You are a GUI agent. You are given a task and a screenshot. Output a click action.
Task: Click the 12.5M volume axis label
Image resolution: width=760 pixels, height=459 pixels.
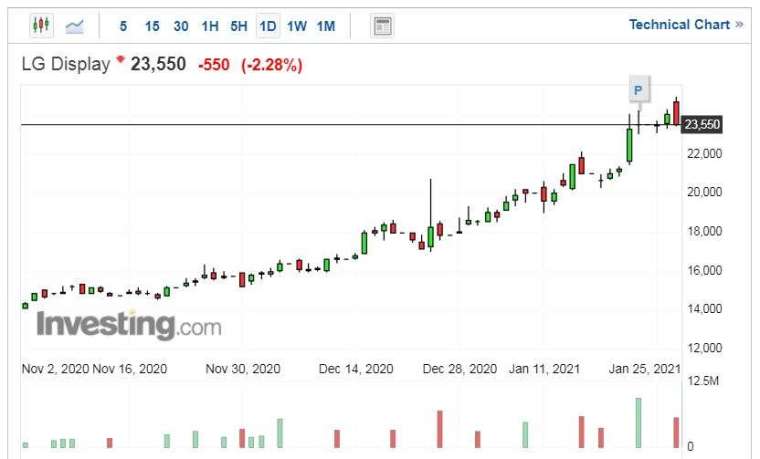tap(703, 381)
